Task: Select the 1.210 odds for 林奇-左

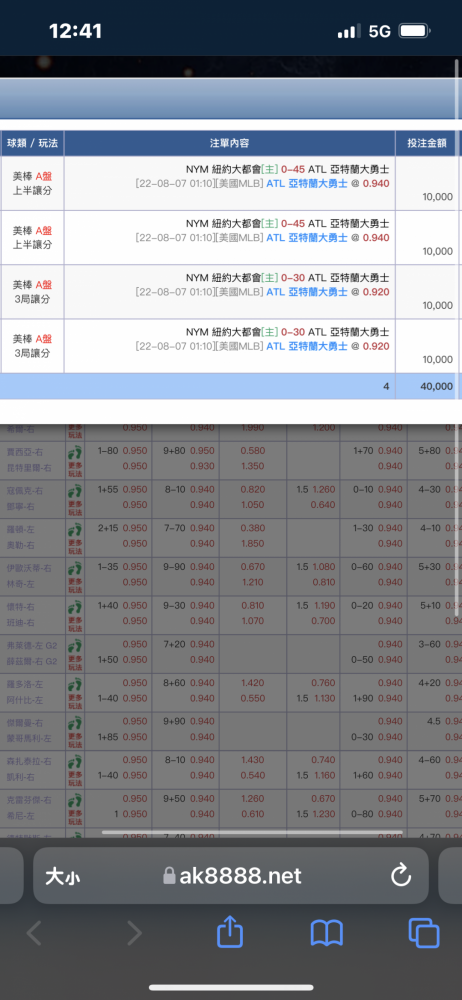Action: coord(253,582)
